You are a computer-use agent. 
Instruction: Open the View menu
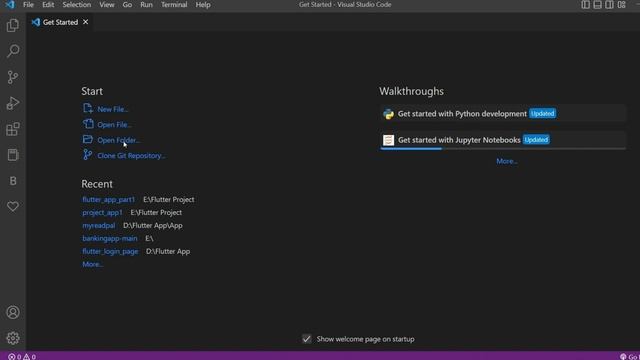click(107, 4)
